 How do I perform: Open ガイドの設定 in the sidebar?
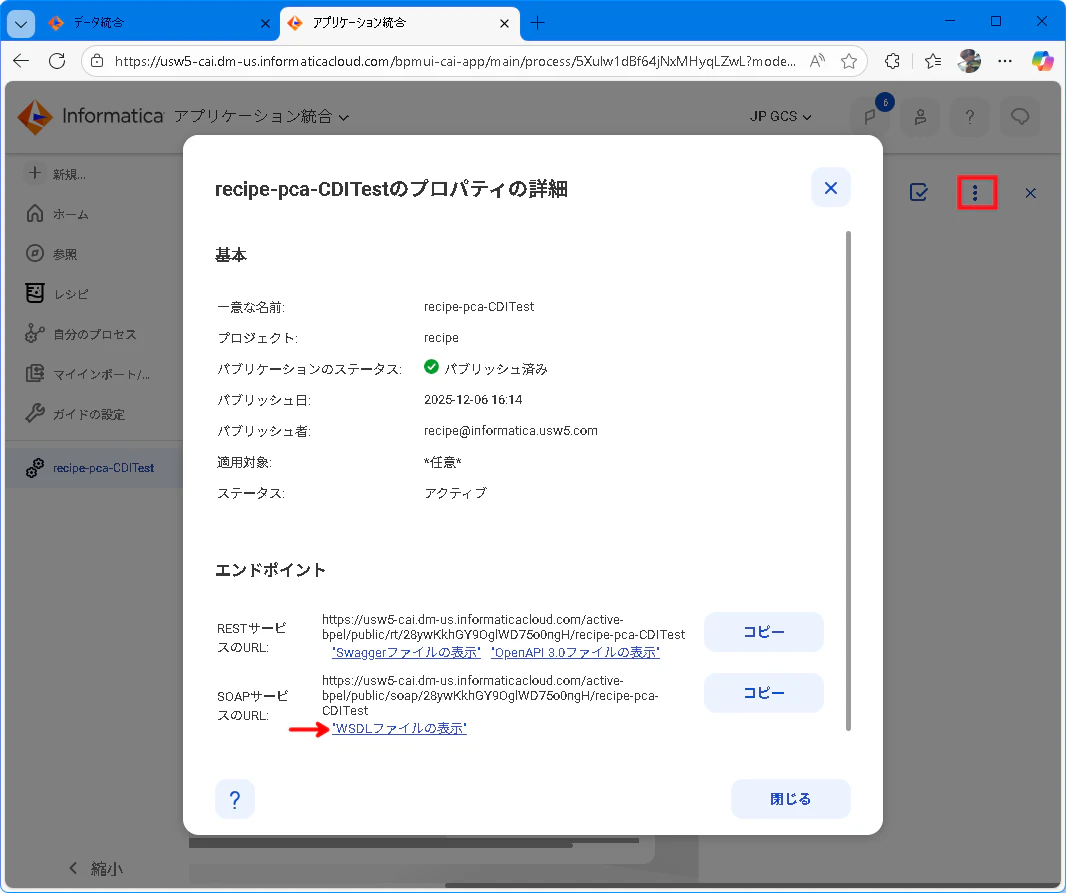pos(75,415)
